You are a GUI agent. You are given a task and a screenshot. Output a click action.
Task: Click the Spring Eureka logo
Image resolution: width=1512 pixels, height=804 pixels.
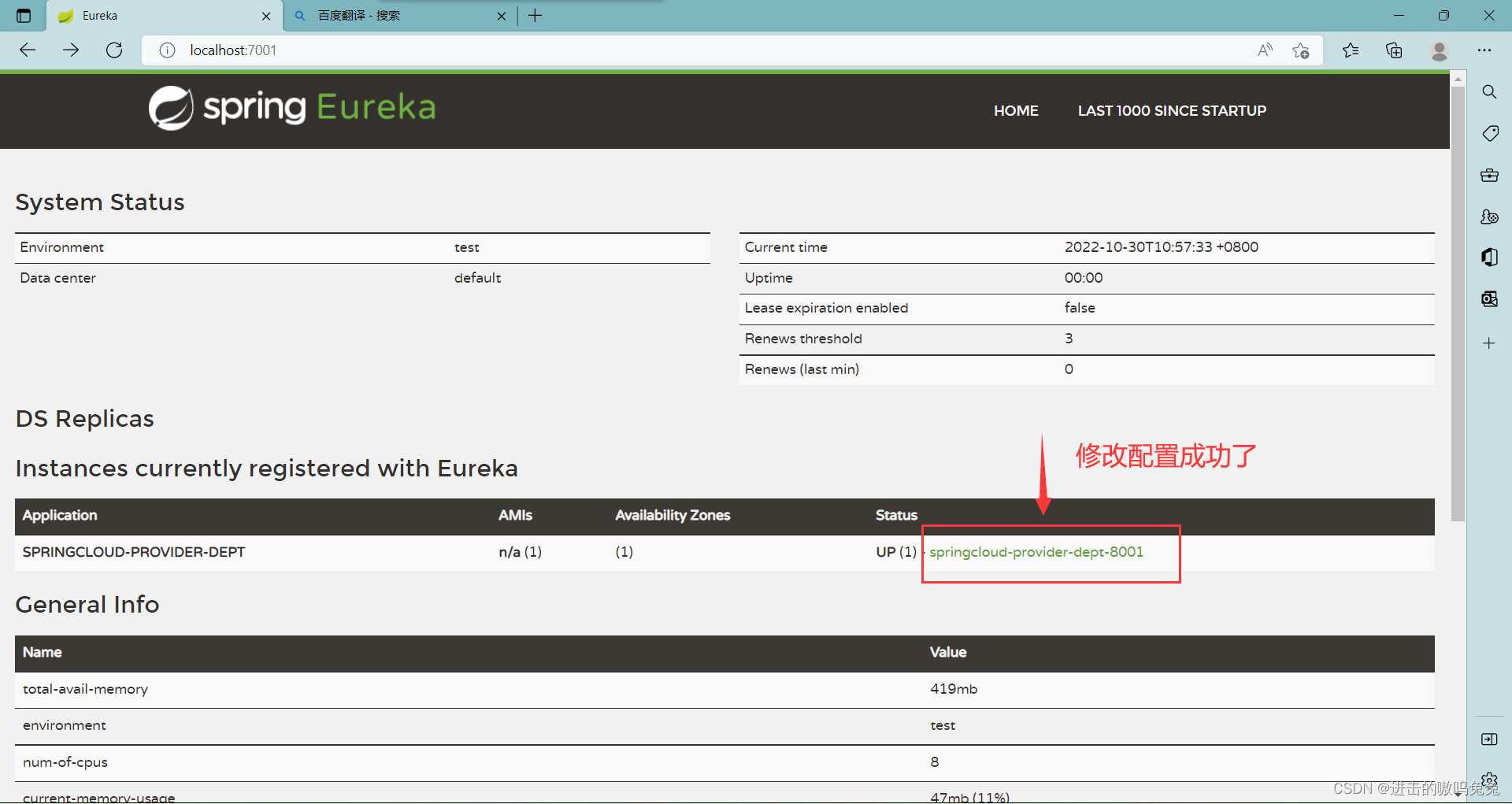click(x=292, y=108)
